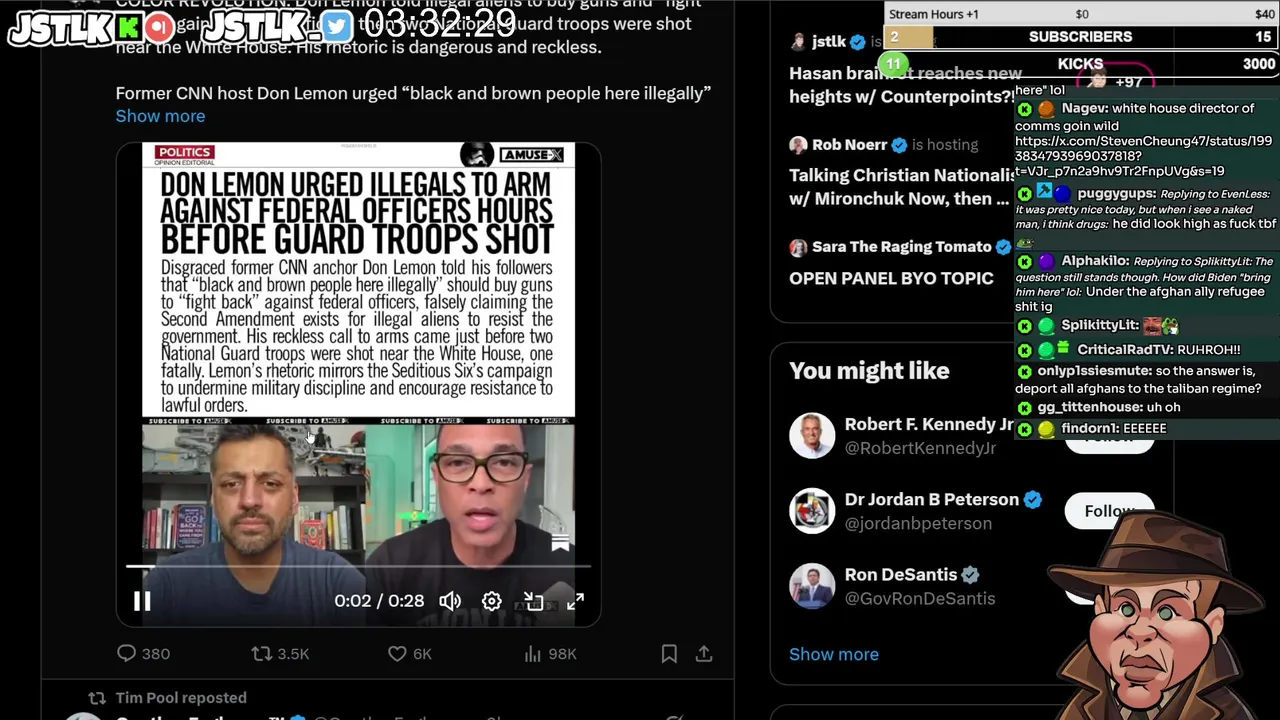Open Sara The Raging Tomato space
The width and height of the screenshot is (1280, 720).
pos(901,247)
